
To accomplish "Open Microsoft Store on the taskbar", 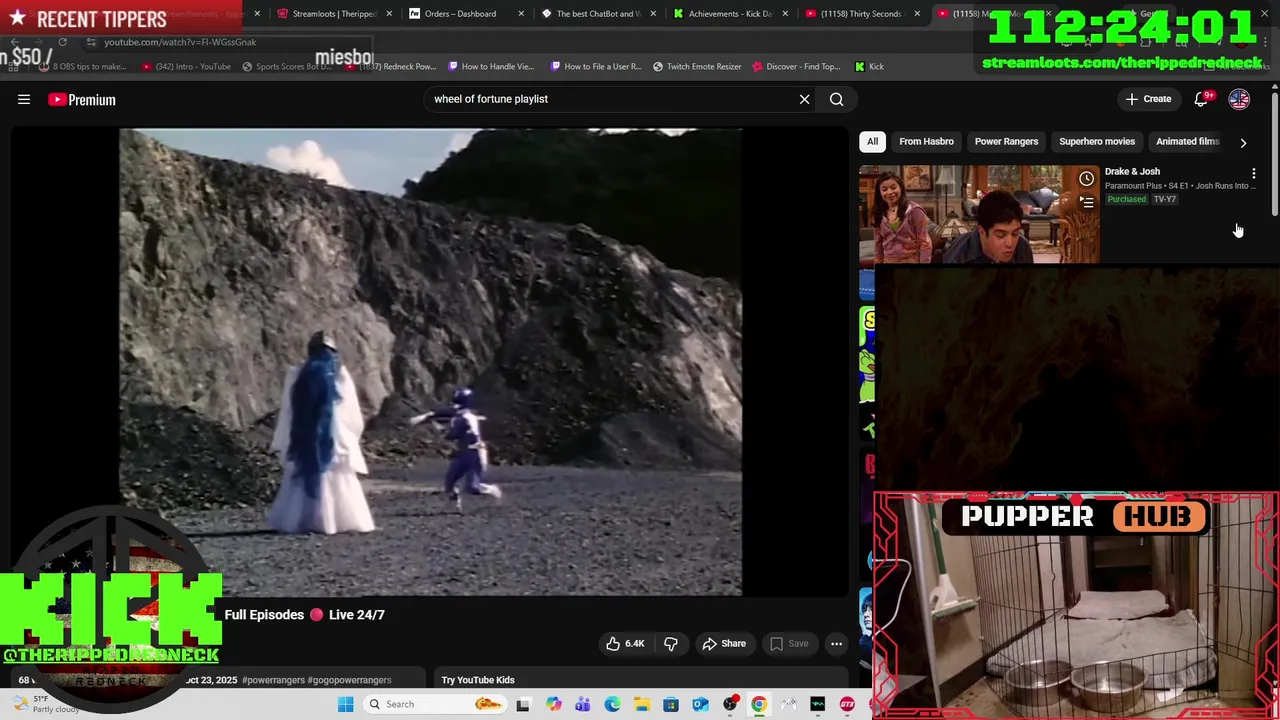I will (x=671, y=704).
